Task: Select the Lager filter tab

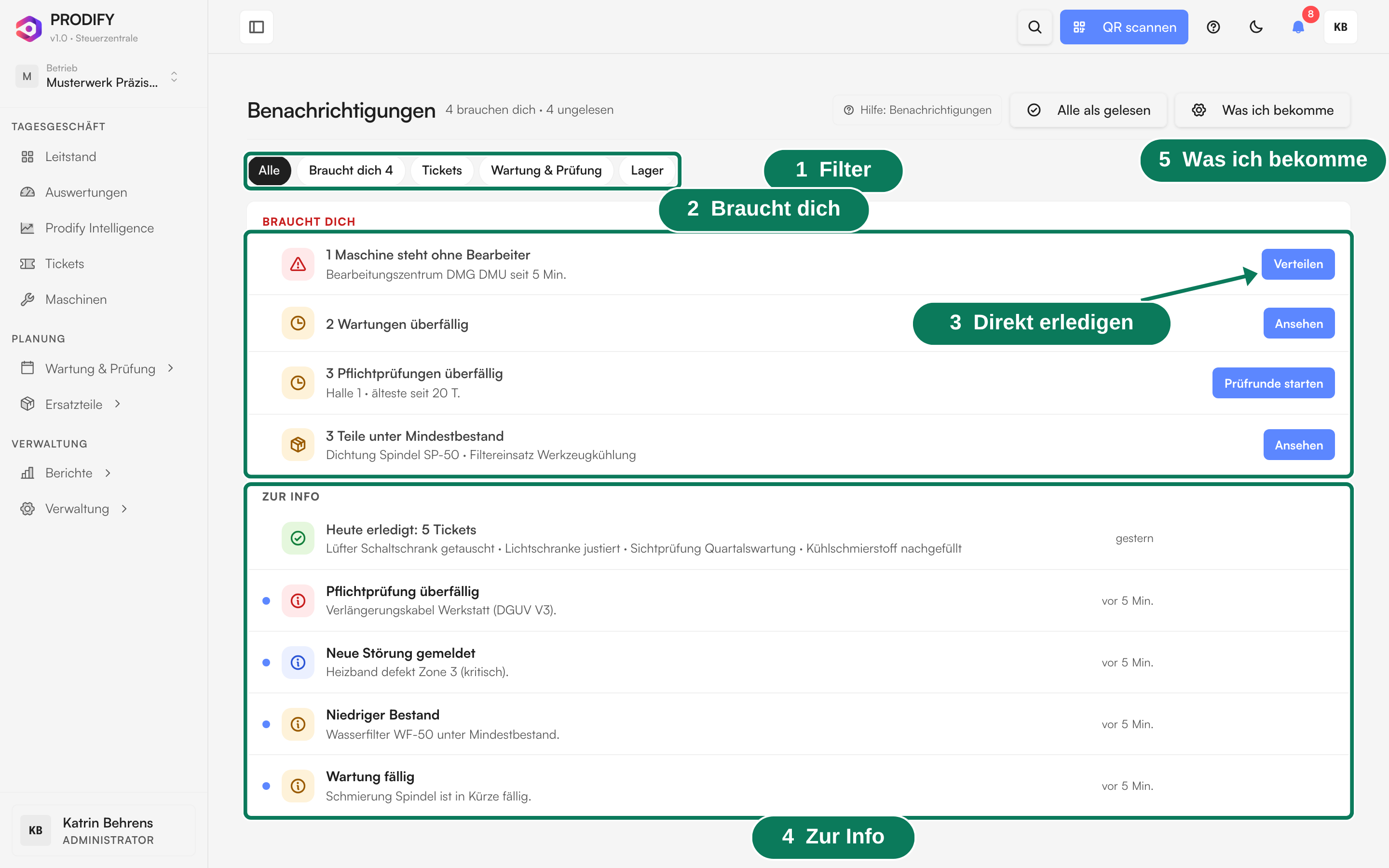Action: [647, 171]
